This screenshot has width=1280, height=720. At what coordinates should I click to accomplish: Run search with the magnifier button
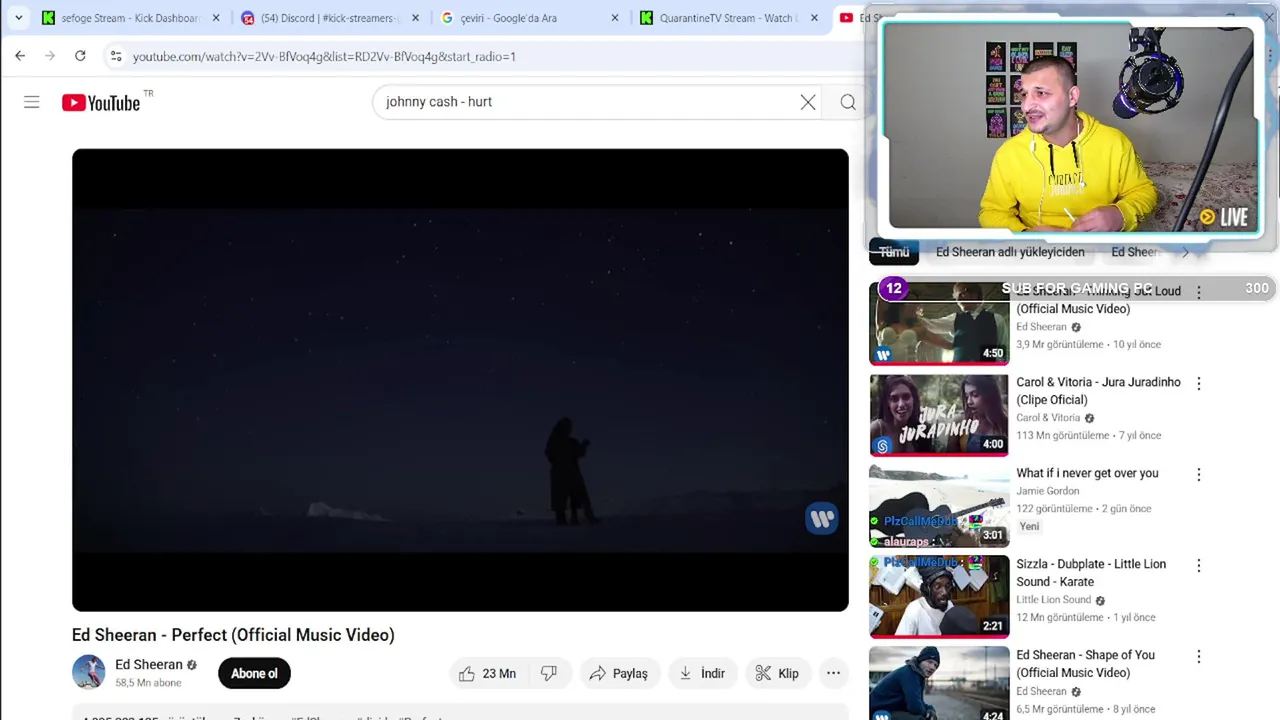click(x=848, y=102)
